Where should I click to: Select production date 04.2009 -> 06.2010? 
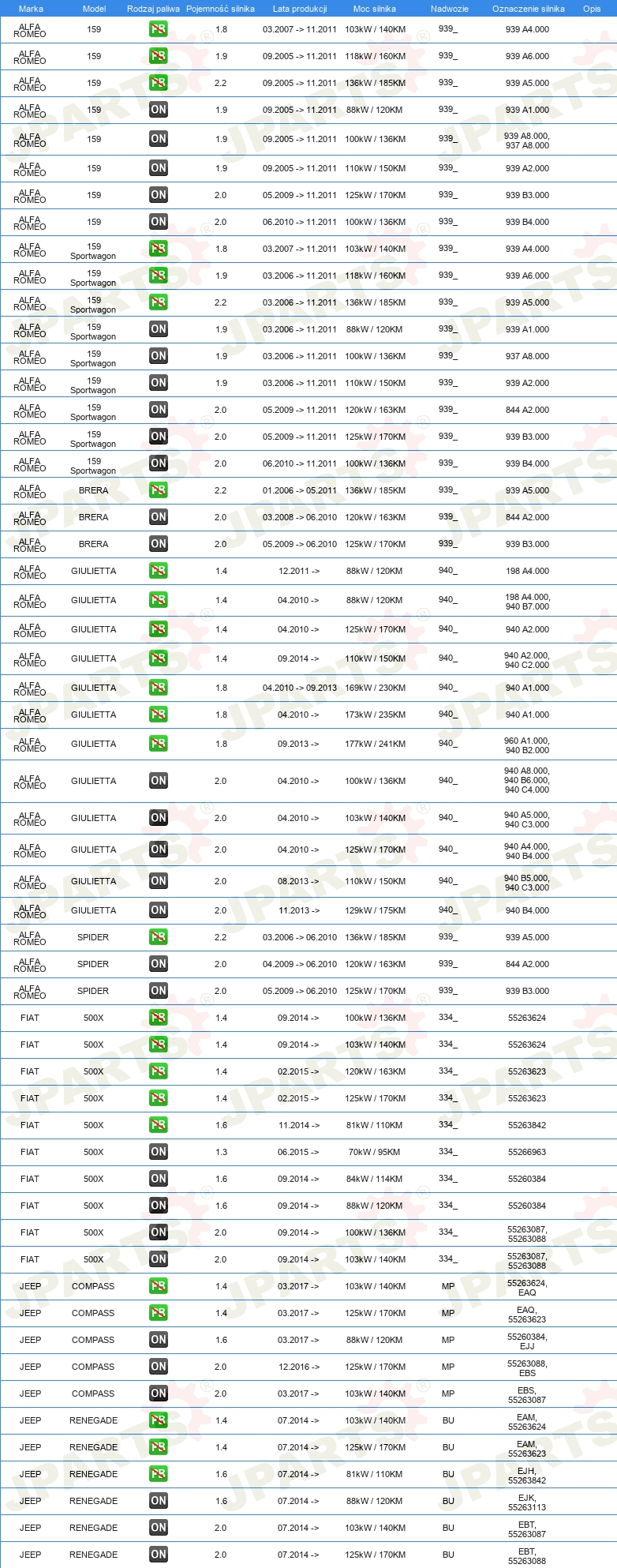300,964
